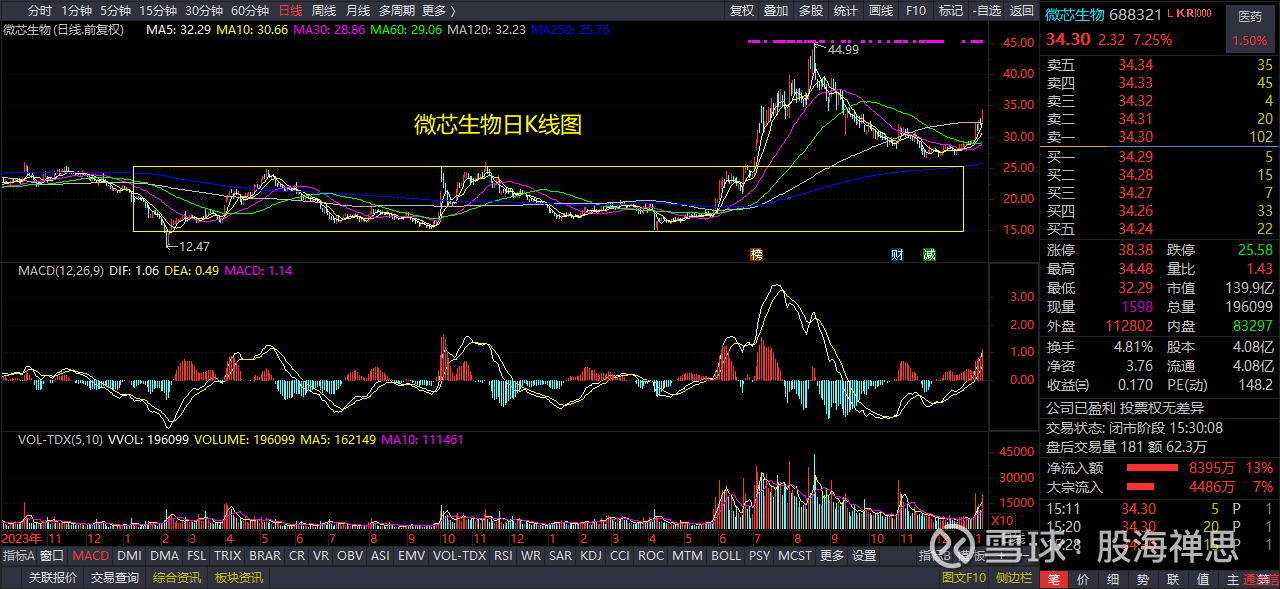Image resolution: width=1280 pixels, height=589 pixels.
Task: Click the 图文F10 link
Action: pyautogui.click(x=964, y=577)
